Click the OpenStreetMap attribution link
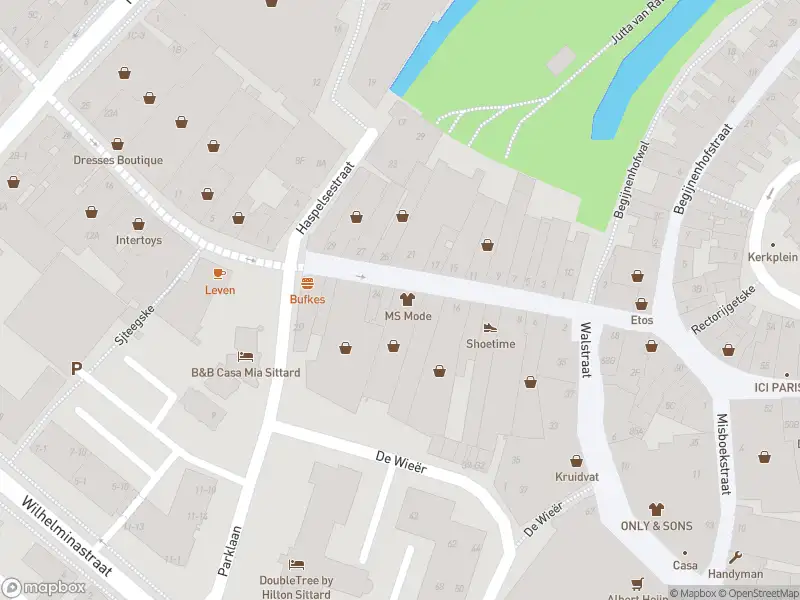800x600 pixels. pos(759,593)
